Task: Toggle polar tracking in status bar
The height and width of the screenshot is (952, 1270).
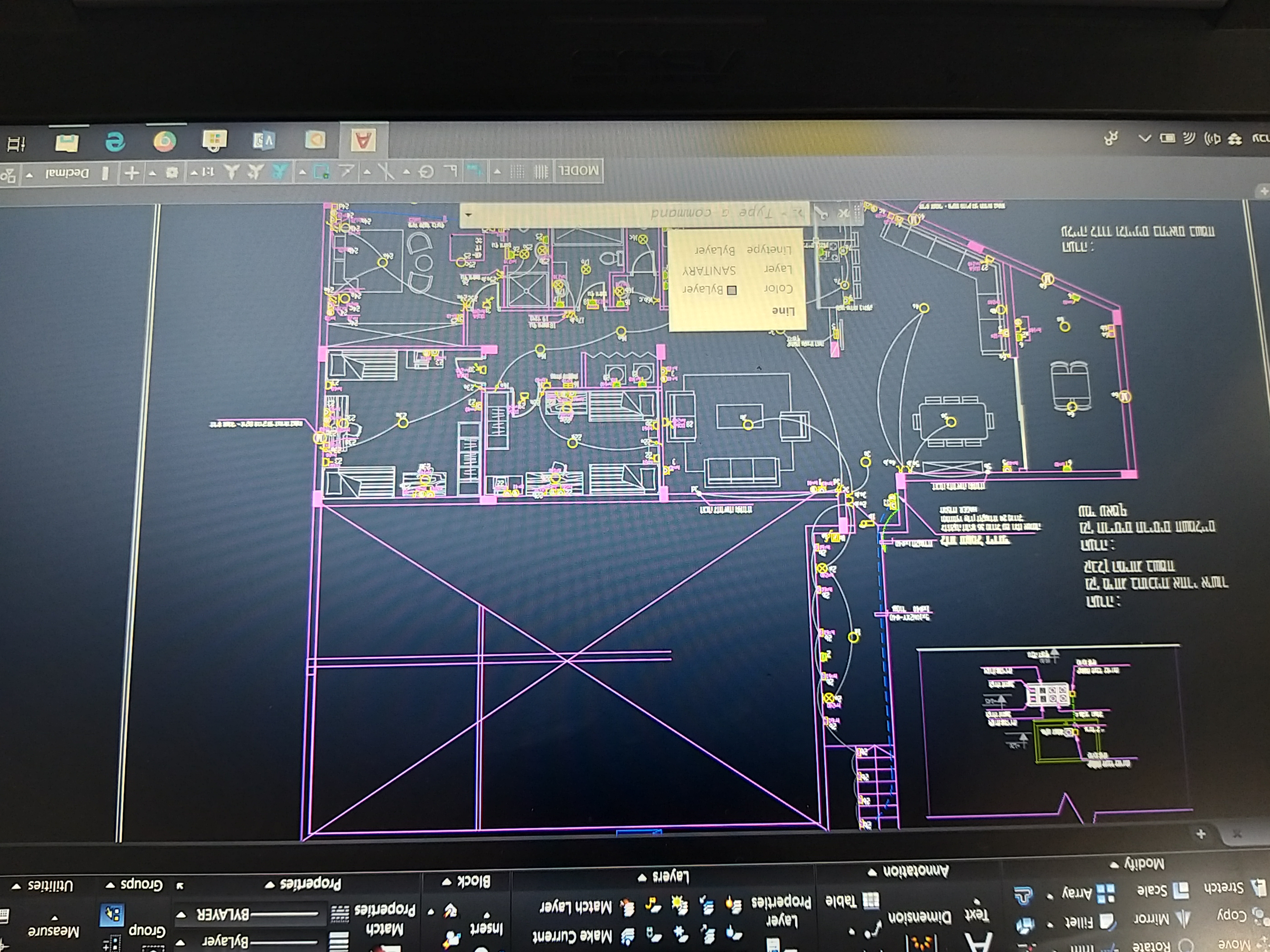Action: pos(426,172)
